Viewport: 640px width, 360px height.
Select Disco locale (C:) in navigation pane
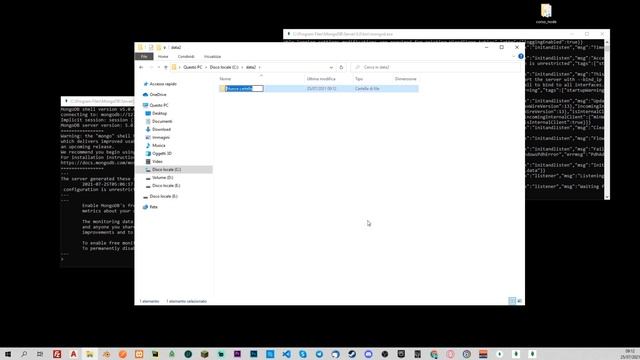pos(166,169)
